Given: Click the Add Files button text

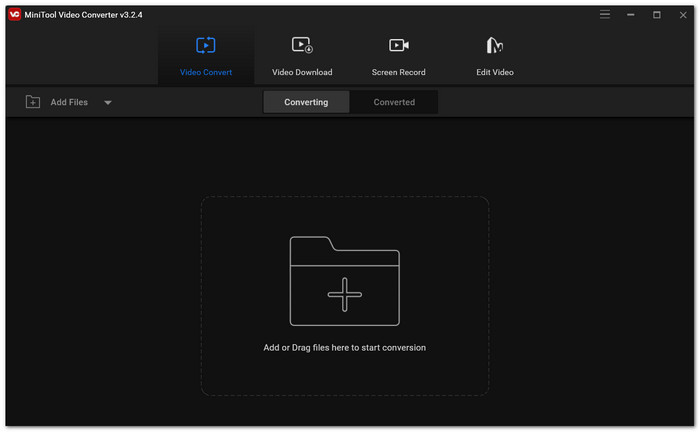Looking at the screenshot, I should point(69,102).
